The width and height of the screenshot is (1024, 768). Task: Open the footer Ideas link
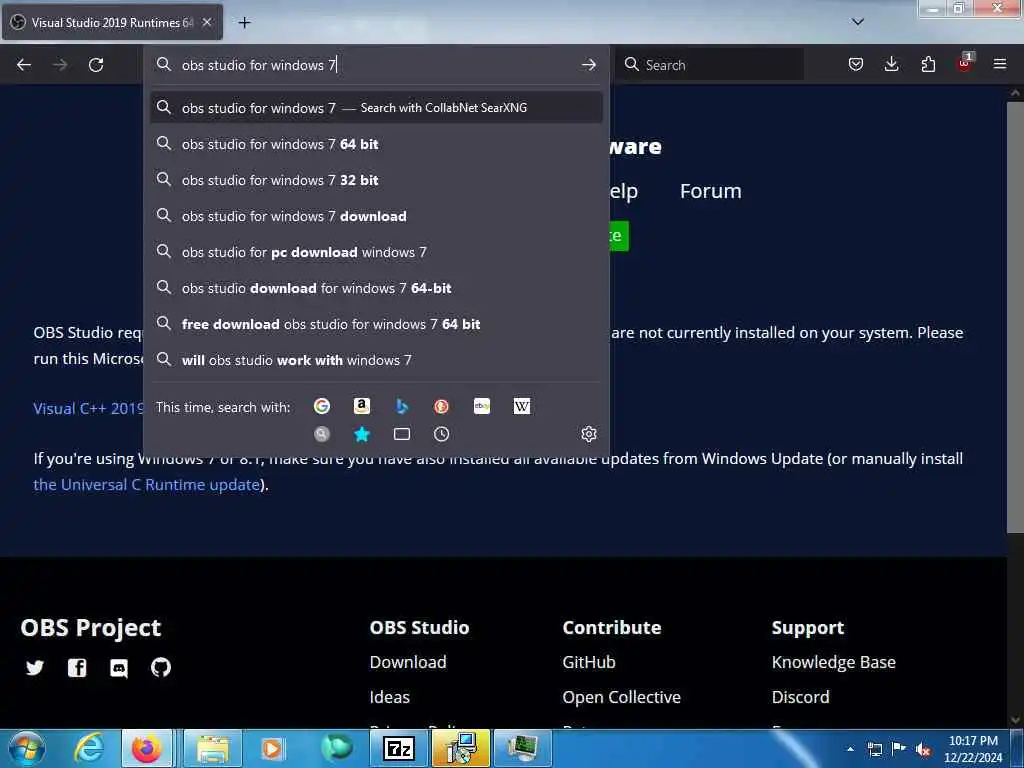point(390,697)
